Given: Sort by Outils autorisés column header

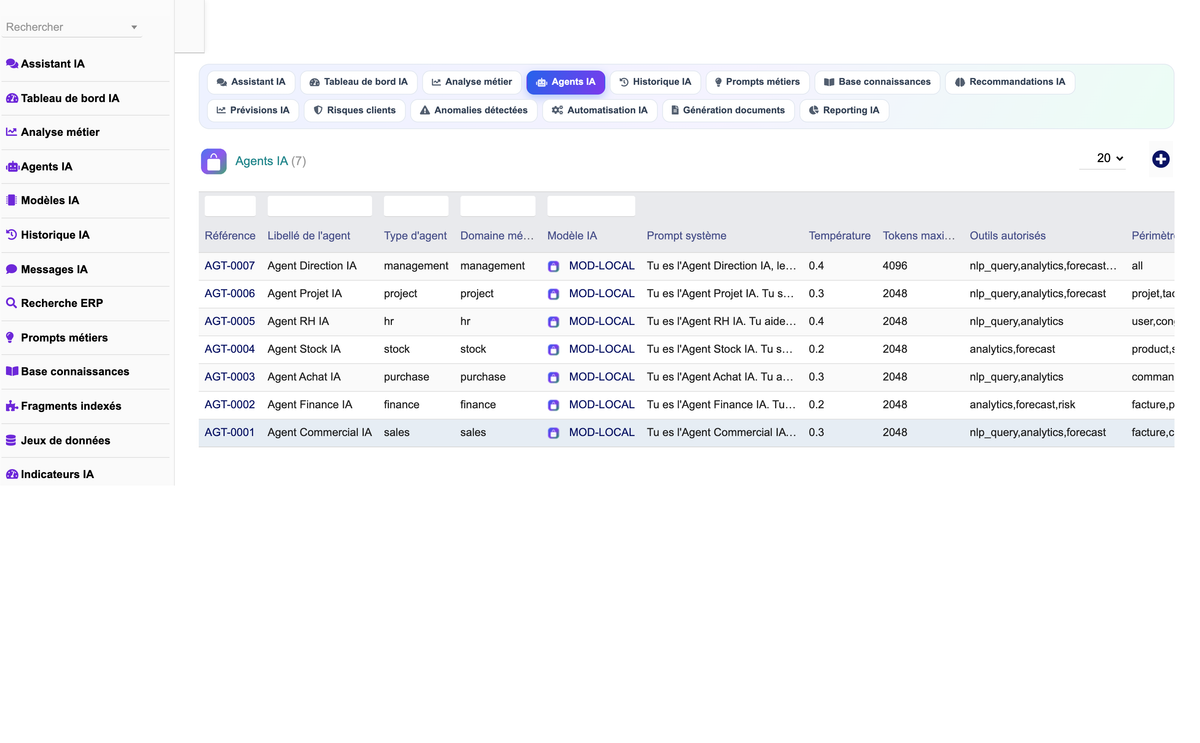Looking at the screenshot, I should point(1008,236).
